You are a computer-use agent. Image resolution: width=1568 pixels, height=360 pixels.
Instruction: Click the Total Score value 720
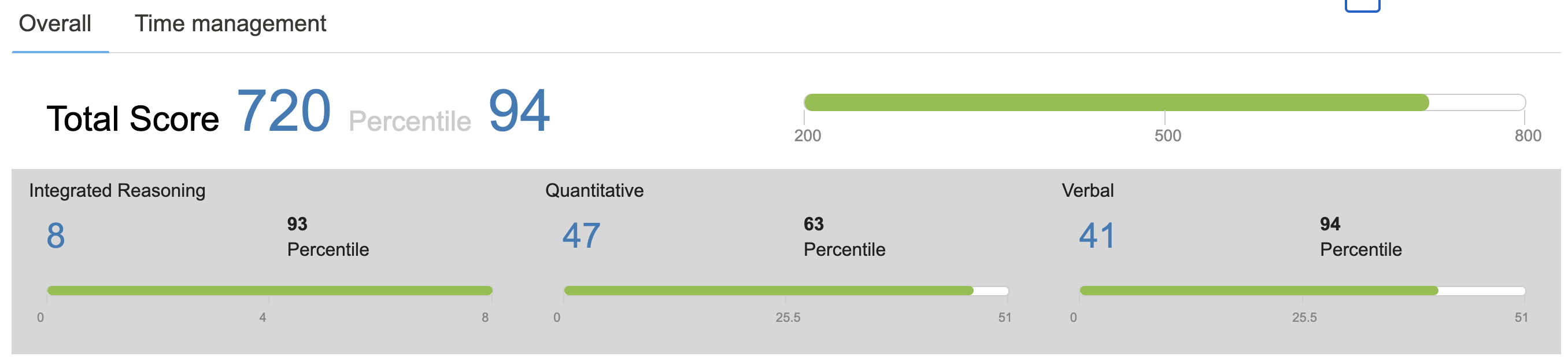point(283,112)
